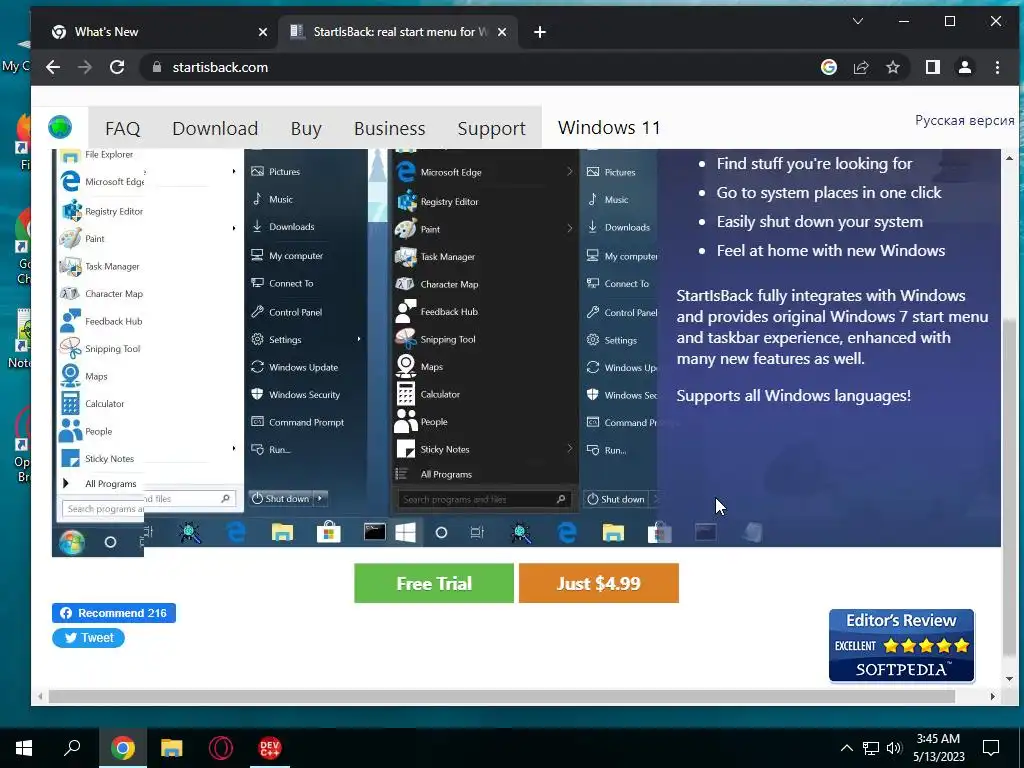Screen dimensions: 1024x768
Task: Click the "Supports all Windows languages!" text
Action: click(x=793, y=395)
